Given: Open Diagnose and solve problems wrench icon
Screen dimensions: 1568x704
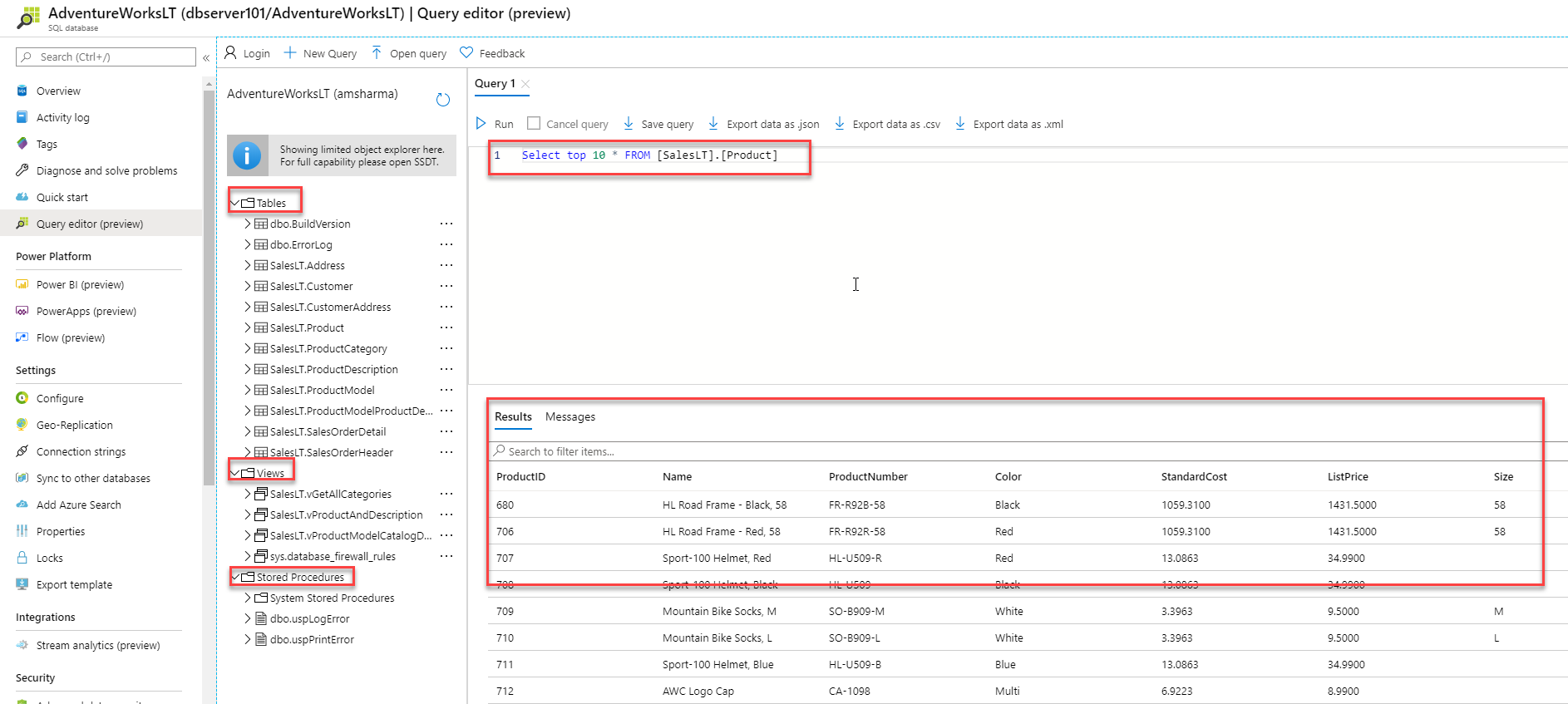Looking at the screenshot, I should [x=22, y=170].
